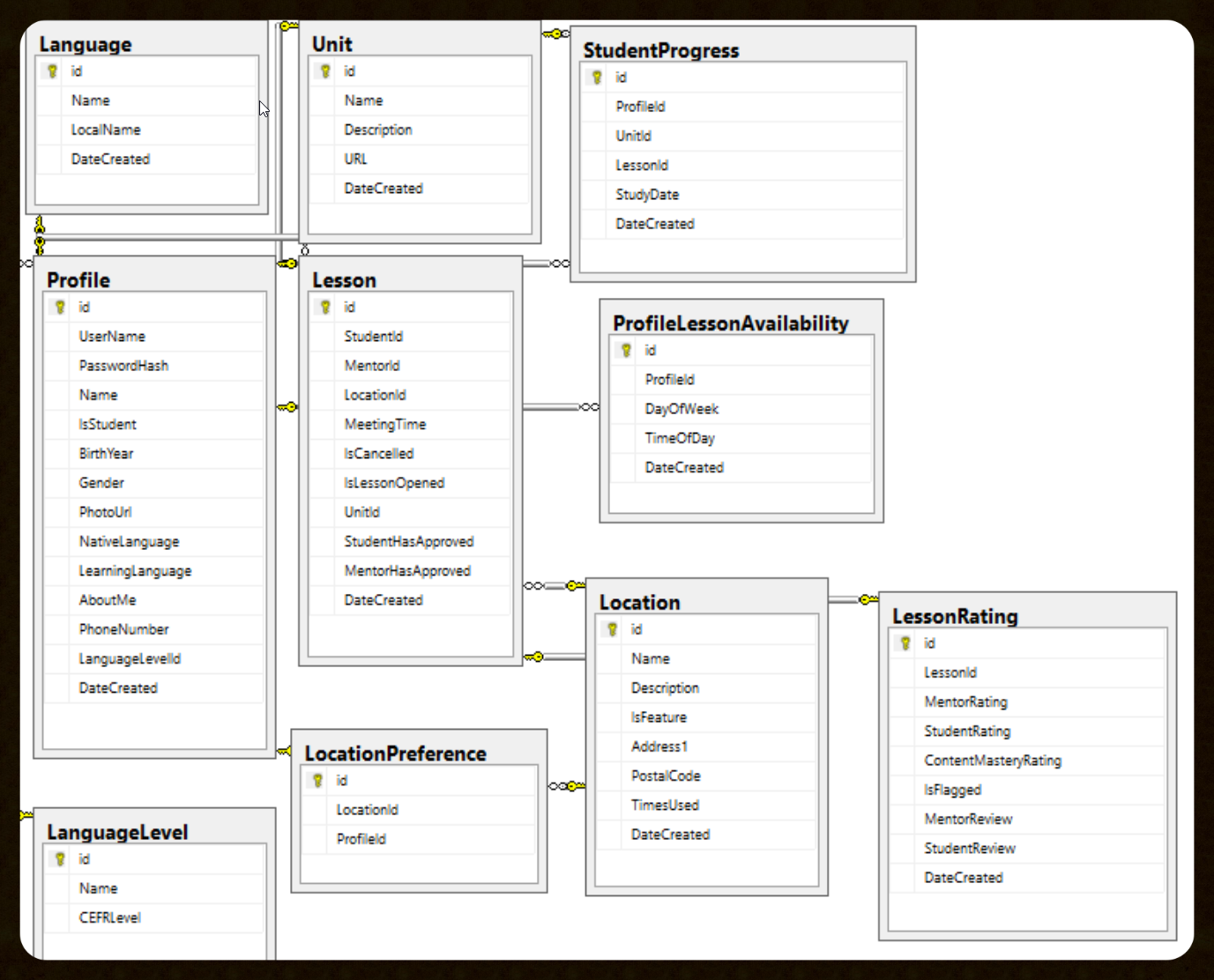Viewport: 1214px width, 980px height.
Task: Click the primary key icon in Unit table
Action: point(325,71)
